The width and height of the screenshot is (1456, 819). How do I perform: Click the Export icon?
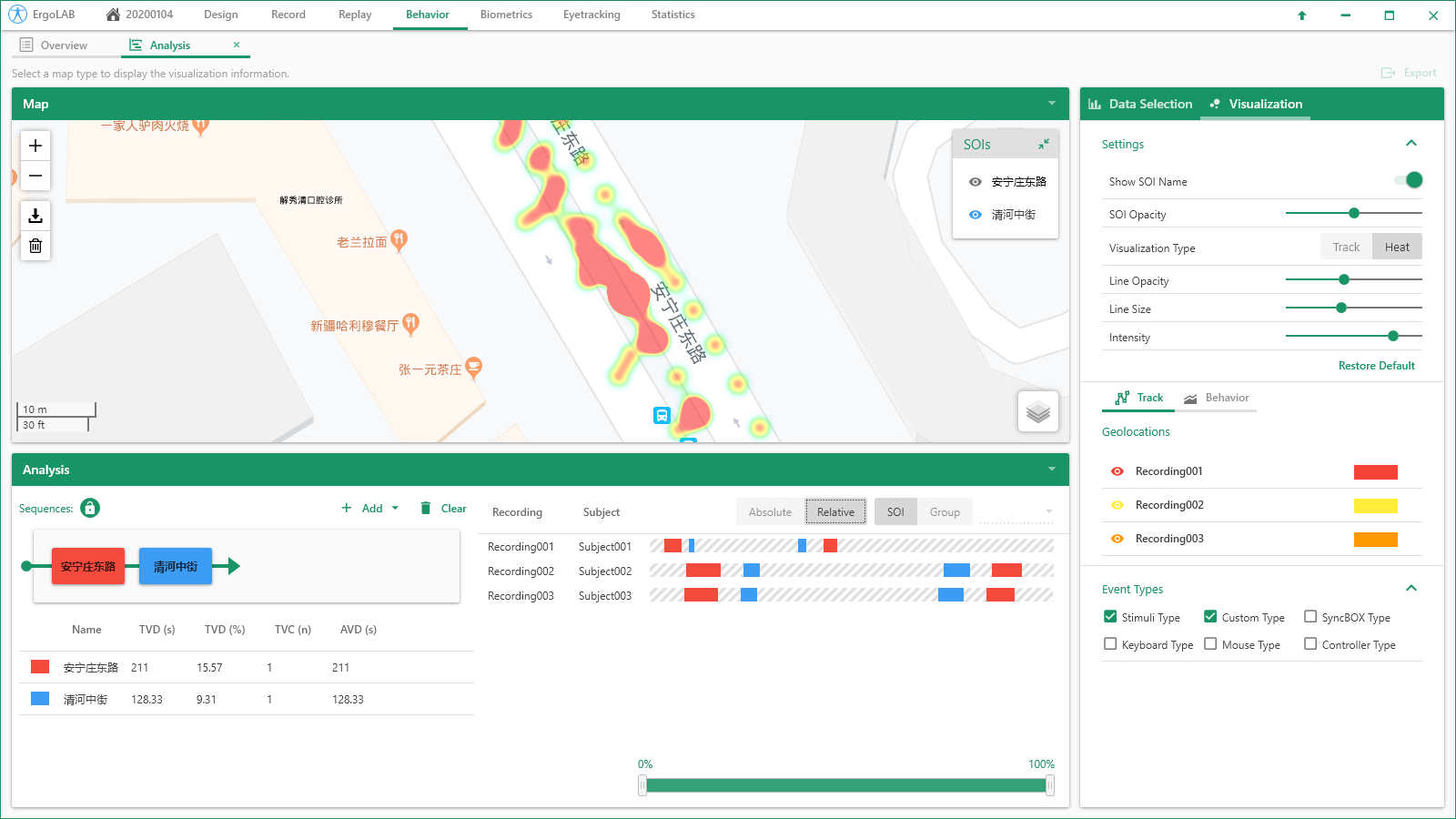point(1388,73)
